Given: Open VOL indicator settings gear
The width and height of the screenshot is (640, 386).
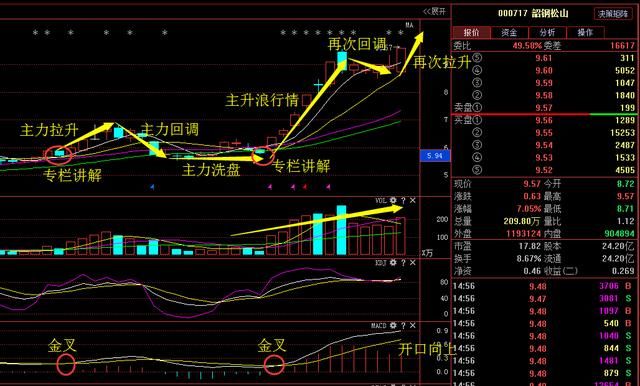Looking at the screenshot, I should (393, 200).
